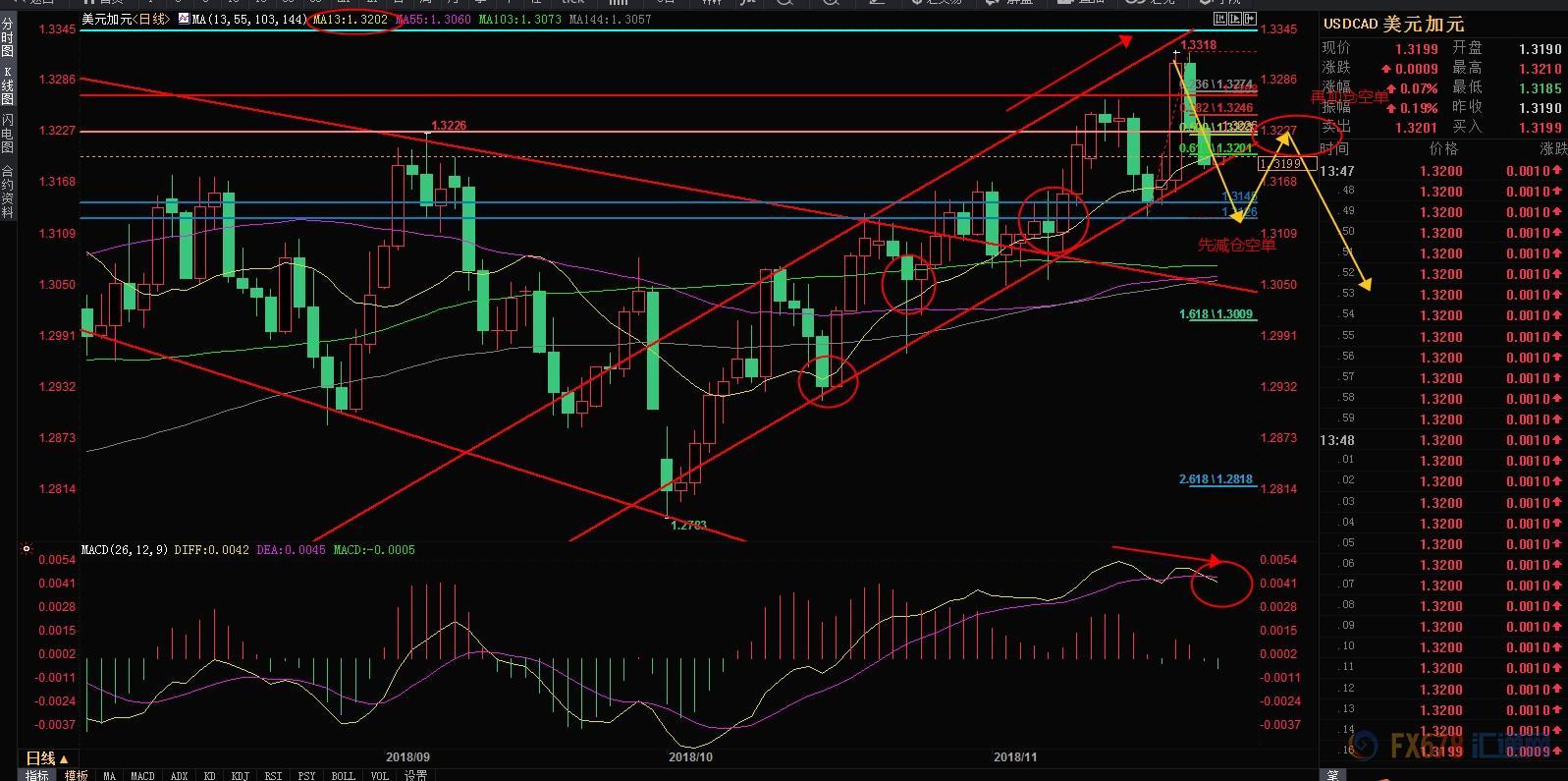Select the 指标 tab at bottom

pos(37,775)
